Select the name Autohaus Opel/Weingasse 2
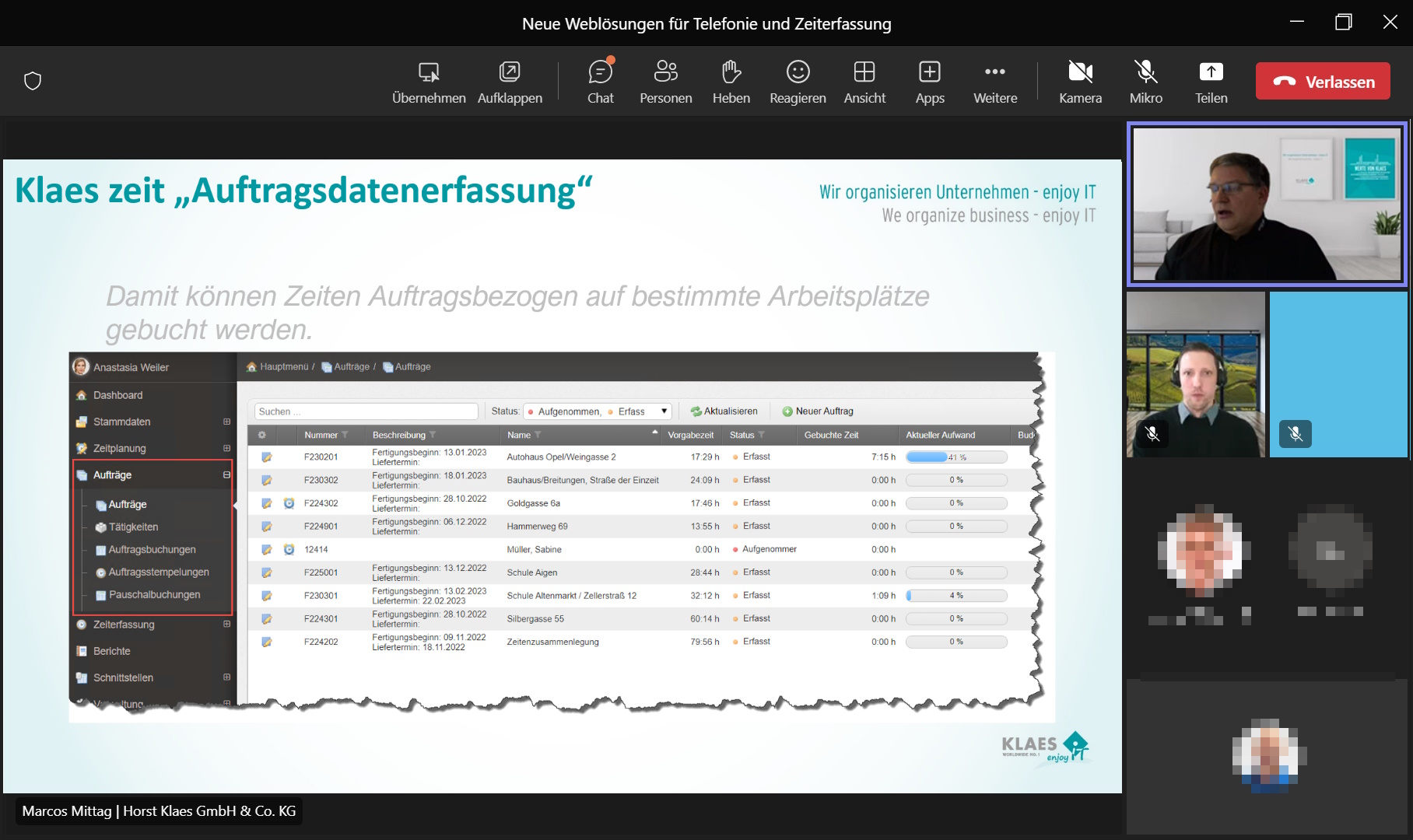This screenshot has width=1413, height=840. click(561, 457)
